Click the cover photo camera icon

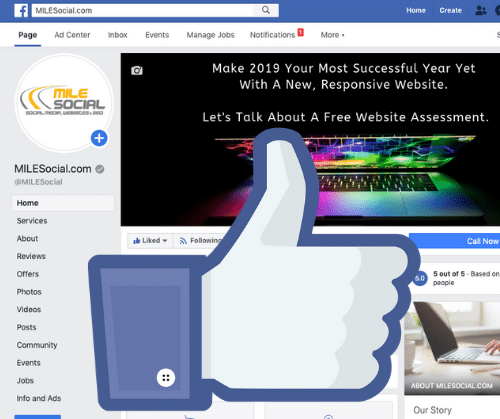pyautogui.click(x=137, y=71)
